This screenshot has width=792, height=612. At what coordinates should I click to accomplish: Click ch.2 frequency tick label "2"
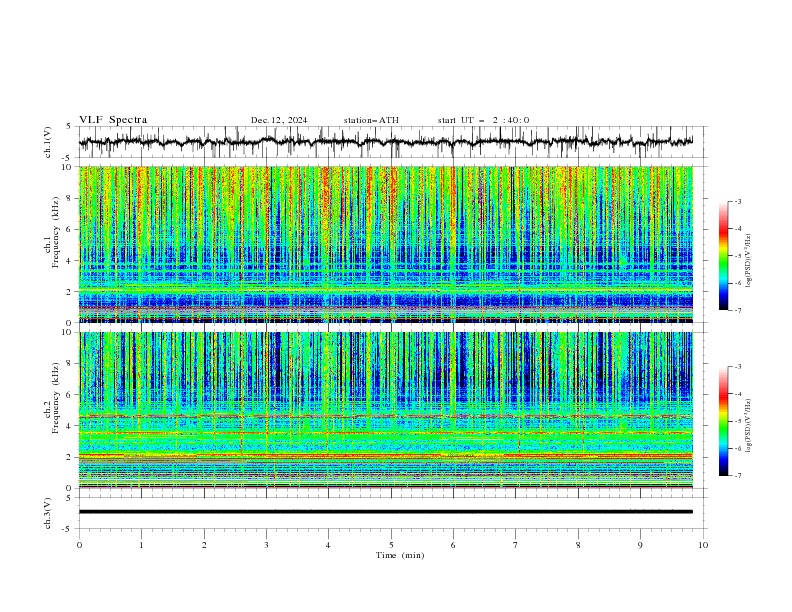pyautogui.click(x=71, y=457)
